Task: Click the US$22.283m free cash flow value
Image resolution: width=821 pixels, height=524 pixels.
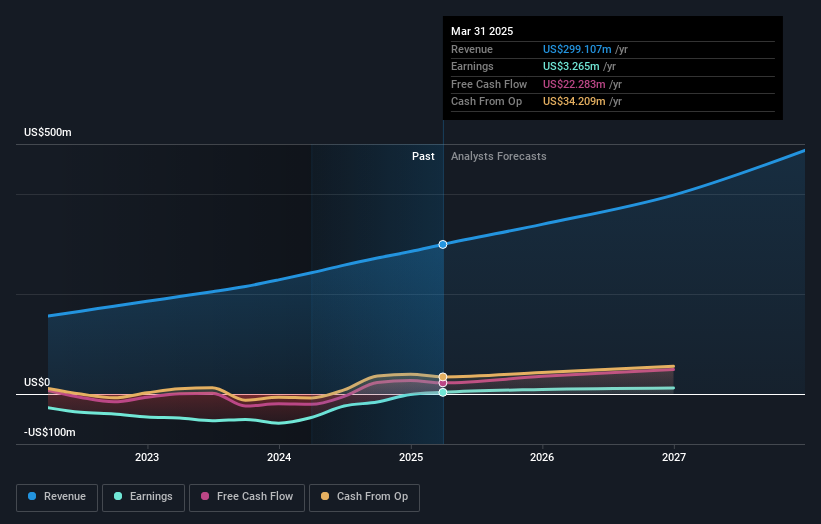Action: click(574, 84)
